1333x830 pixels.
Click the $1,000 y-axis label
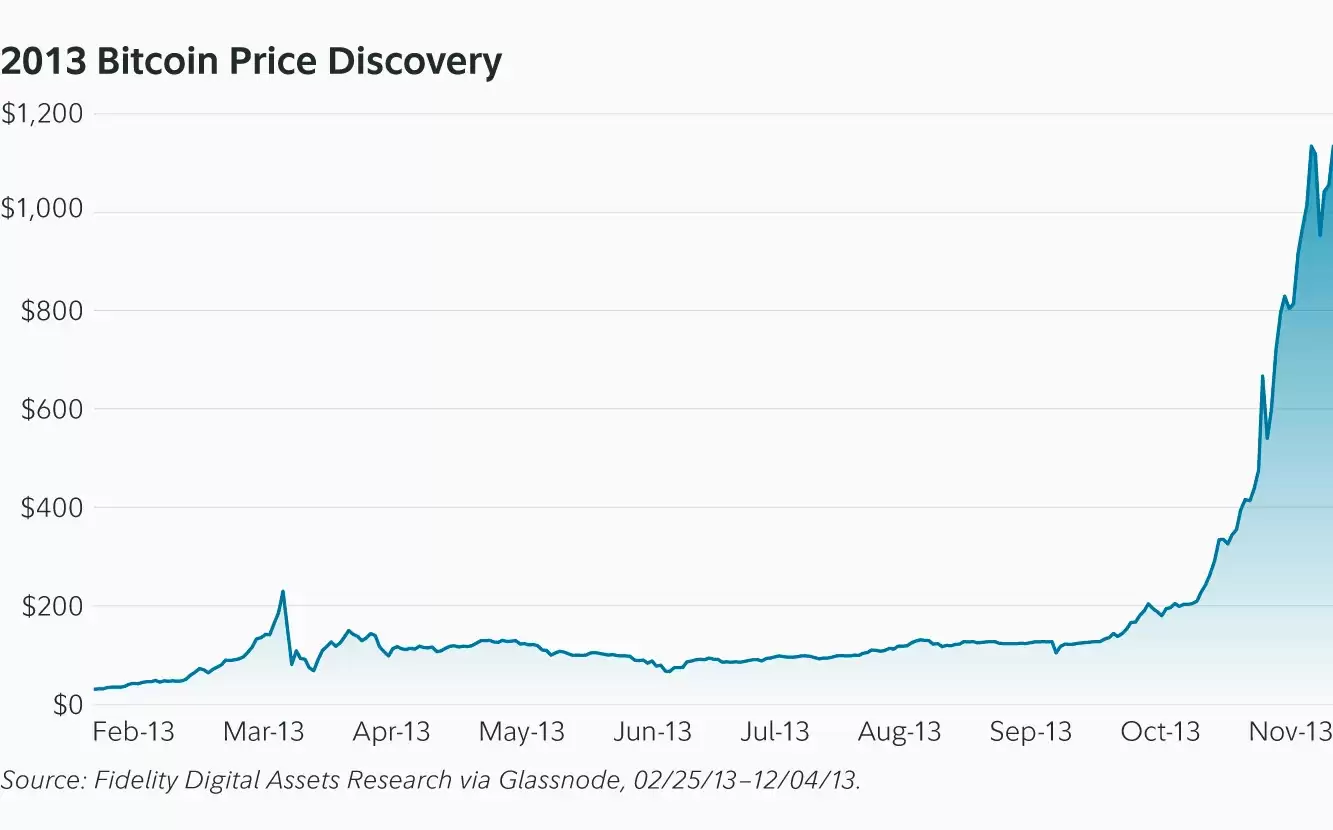[41, 212]
